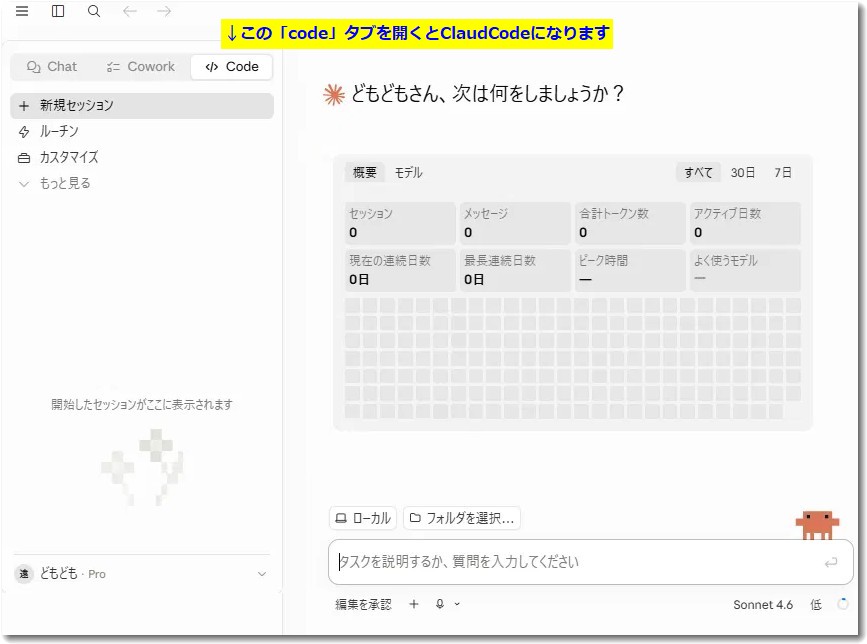Click the メッセージ stat card

click(515, 223)
